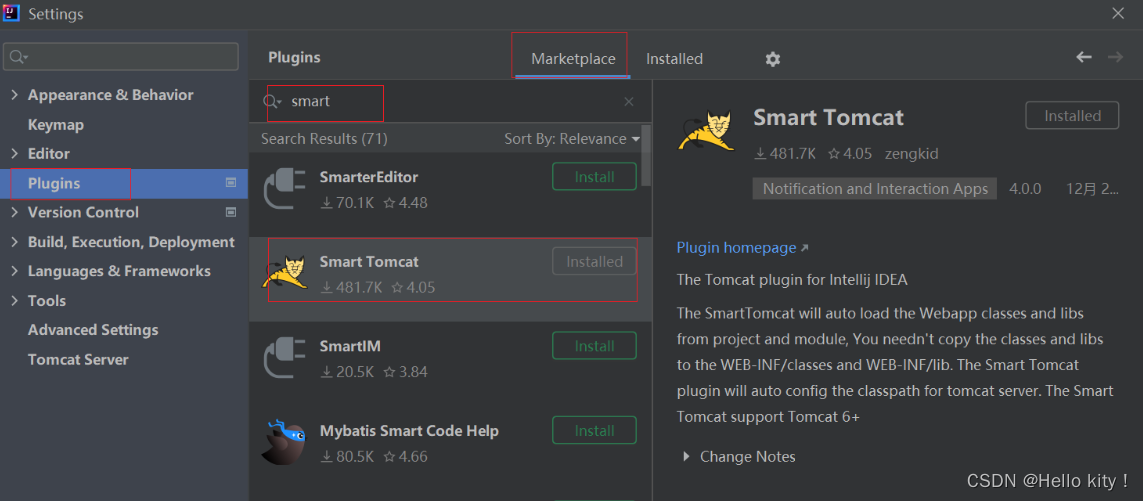Select the Smart Tomcat plugin name in the results list

click(369, 262)
